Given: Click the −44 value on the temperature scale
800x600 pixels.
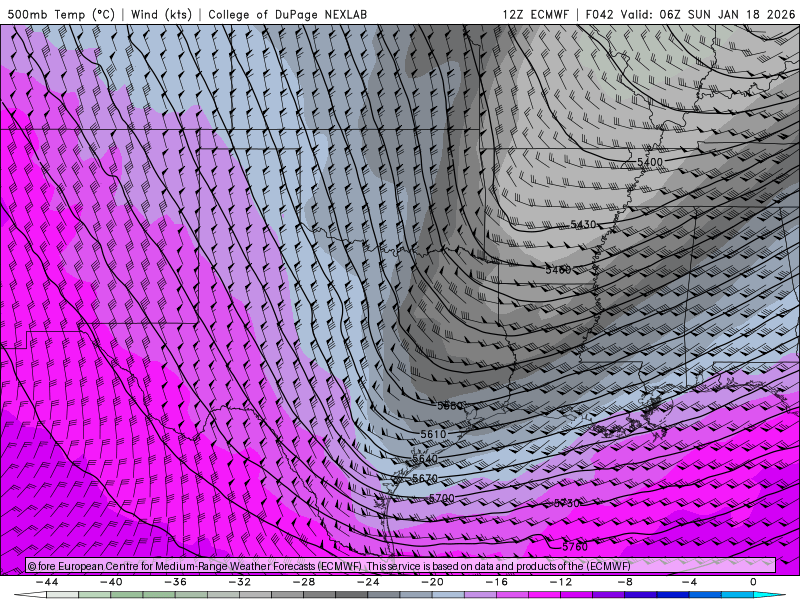Looking at the screenshot, I should [47, 582].
